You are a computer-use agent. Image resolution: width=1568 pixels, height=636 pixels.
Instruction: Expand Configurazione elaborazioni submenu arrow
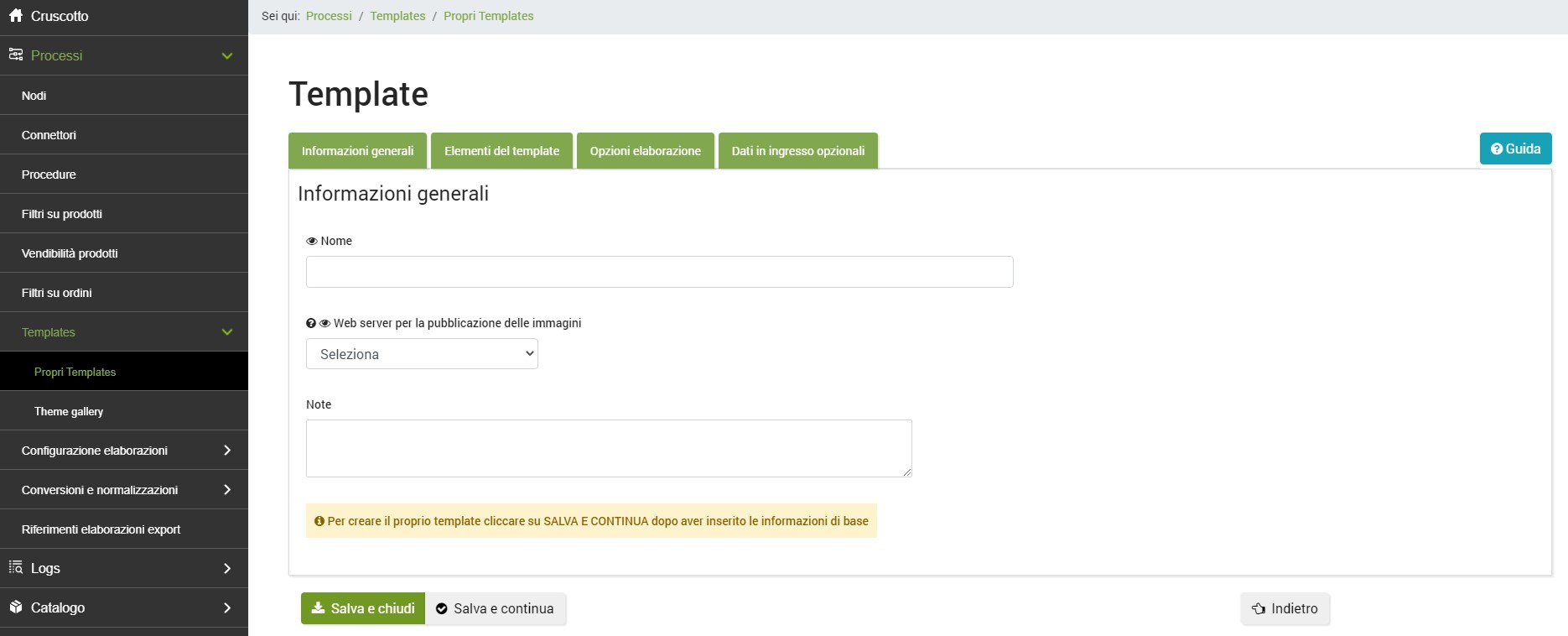(227, 451)
